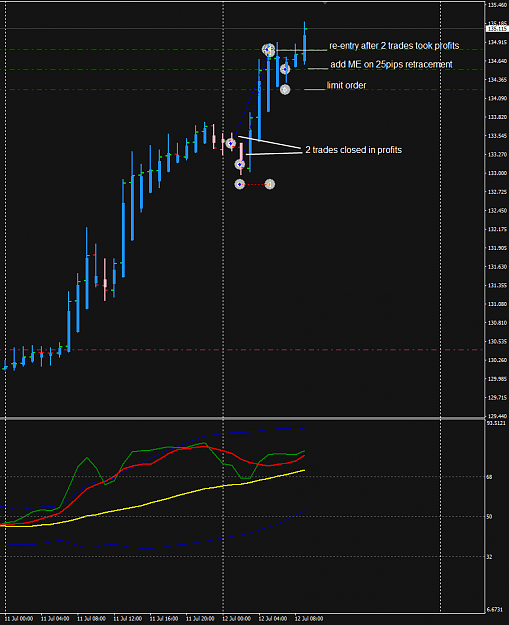The height and width of the screenshot is (625, 509).
Task: Click price level 129.440 on the scale
Action: tap(497, 416)
